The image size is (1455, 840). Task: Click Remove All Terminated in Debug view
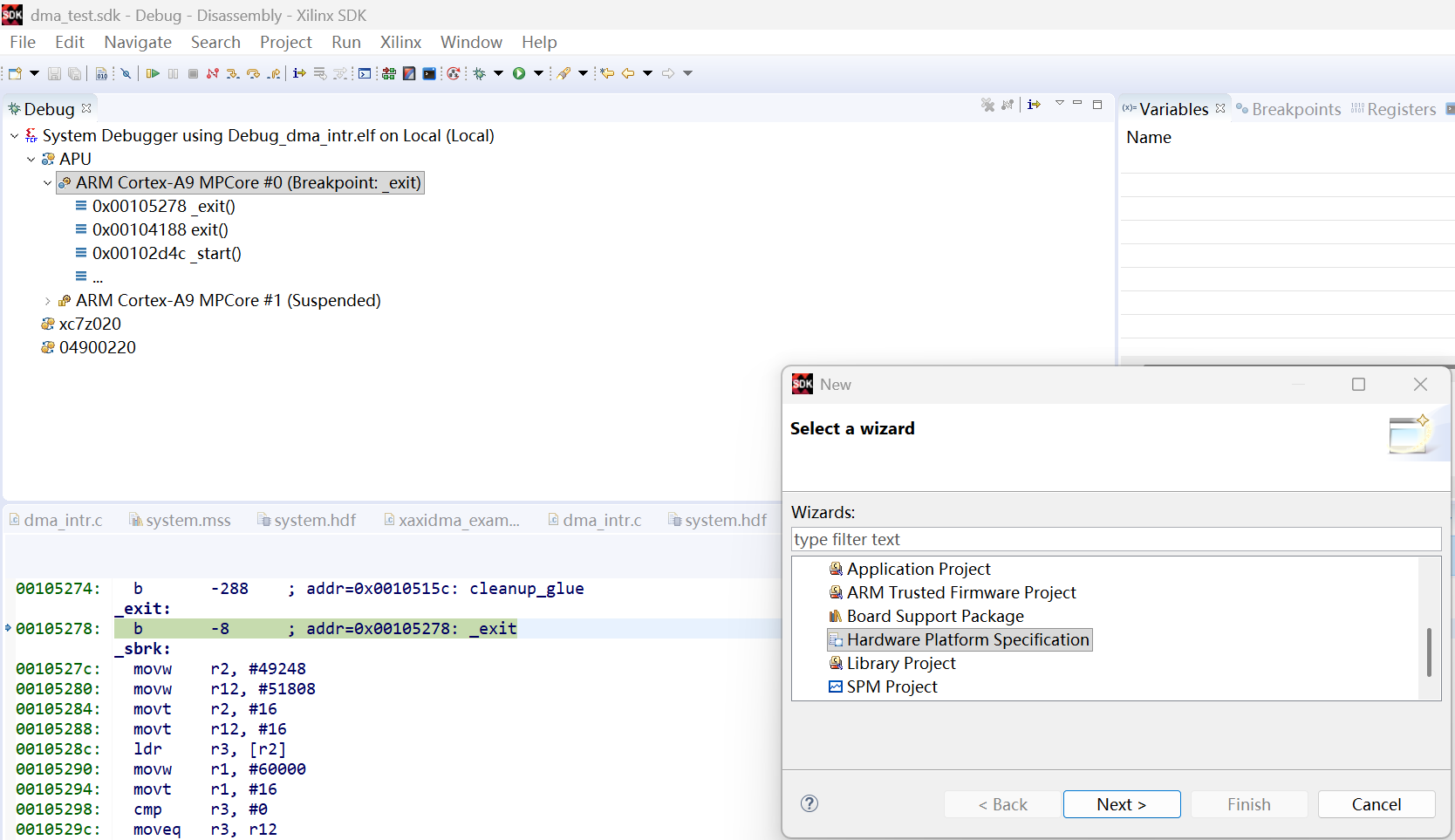tap(987, 105)
